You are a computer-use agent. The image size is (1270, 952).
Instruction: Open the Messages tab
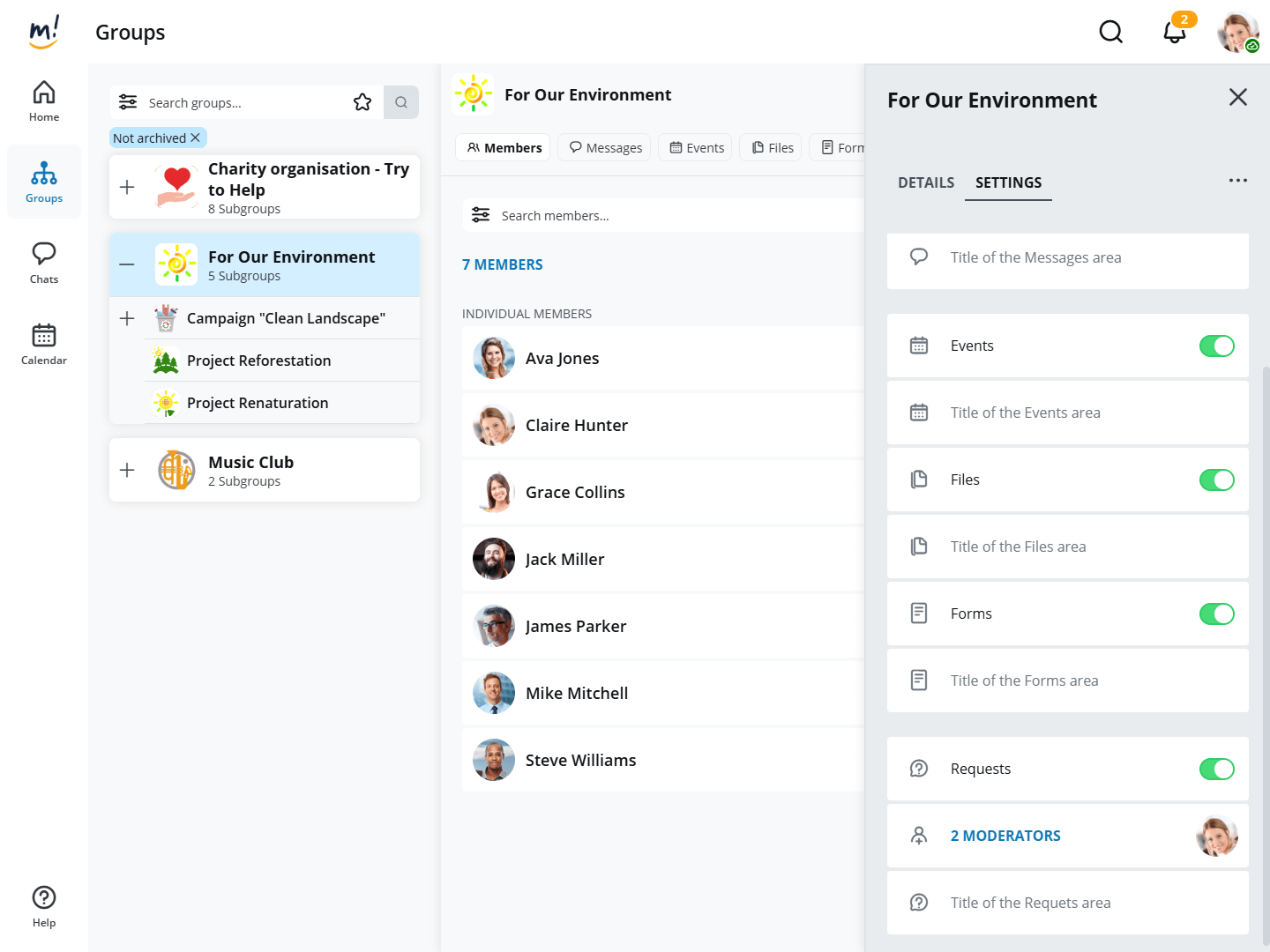pyautogui.click(x=605, y=148)
